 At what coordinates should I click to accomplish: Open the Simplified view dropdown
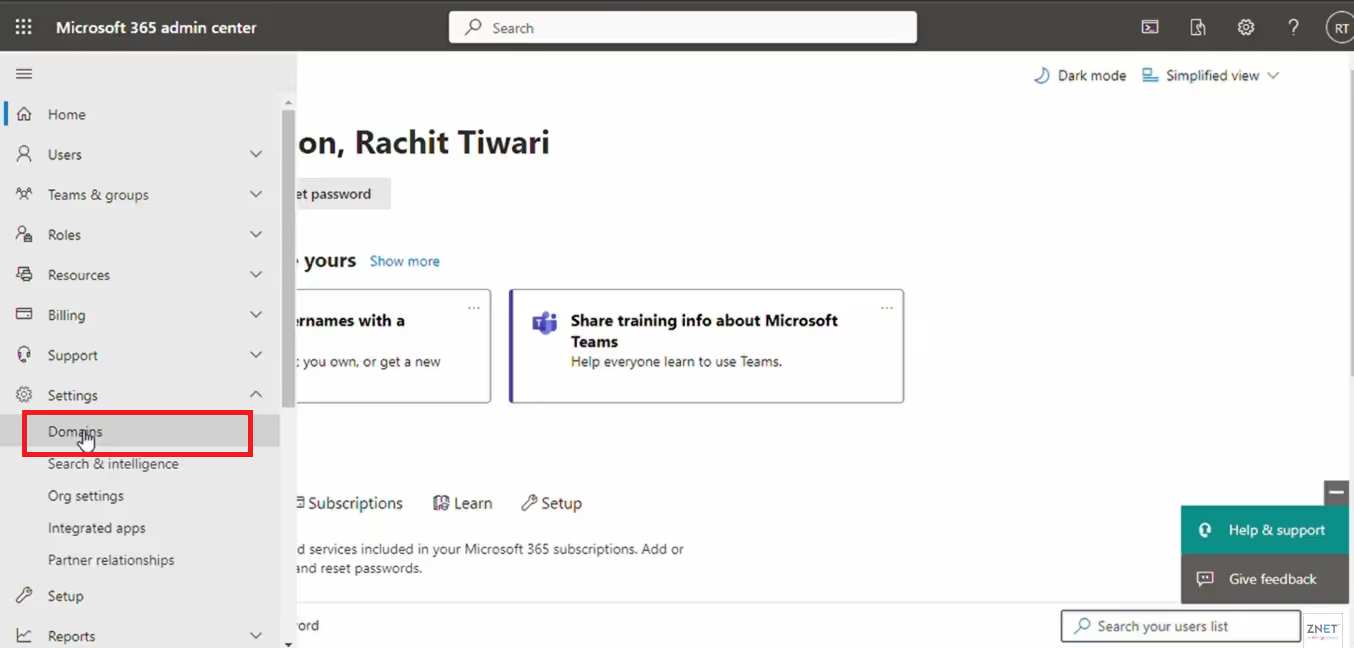pyautogui.click(x=1211, y=76)
